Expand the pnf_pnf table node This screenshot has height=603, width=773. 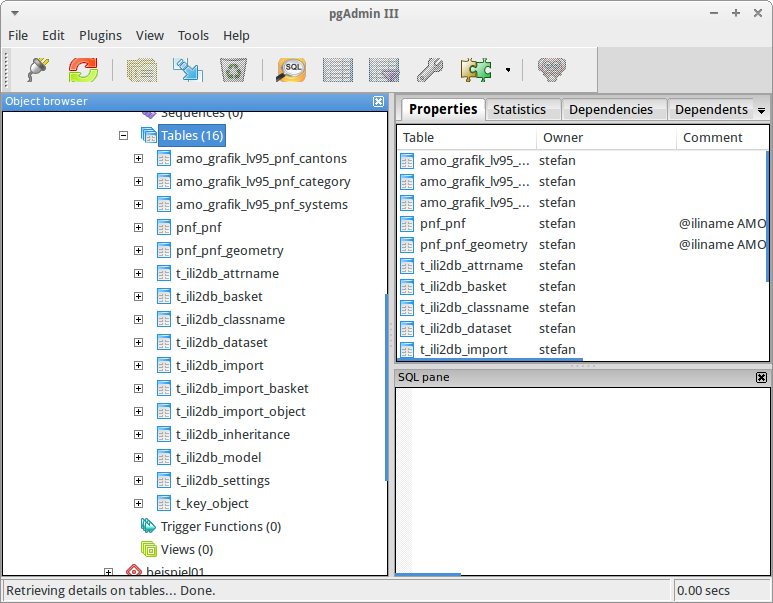139,227
